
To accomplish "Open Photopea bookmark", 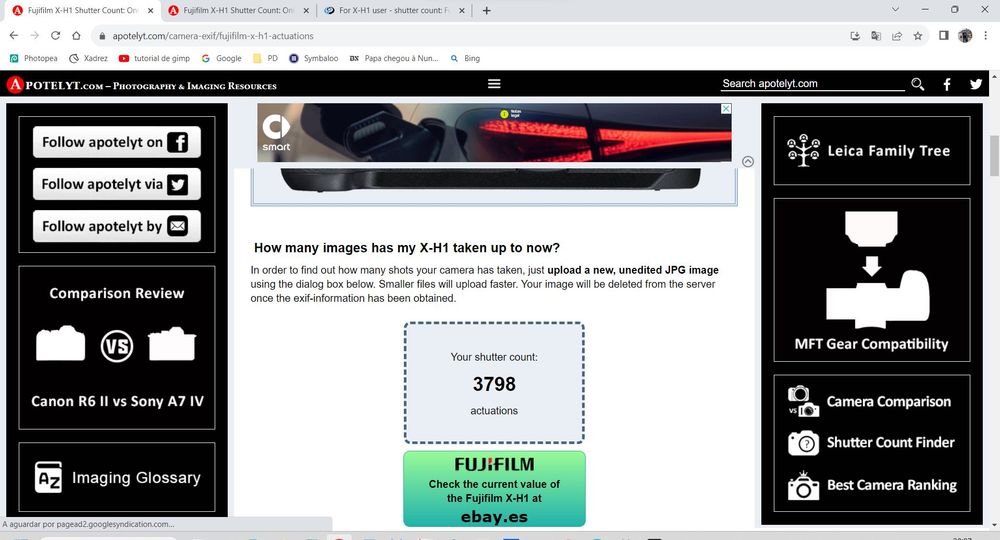I will point(34,58).
